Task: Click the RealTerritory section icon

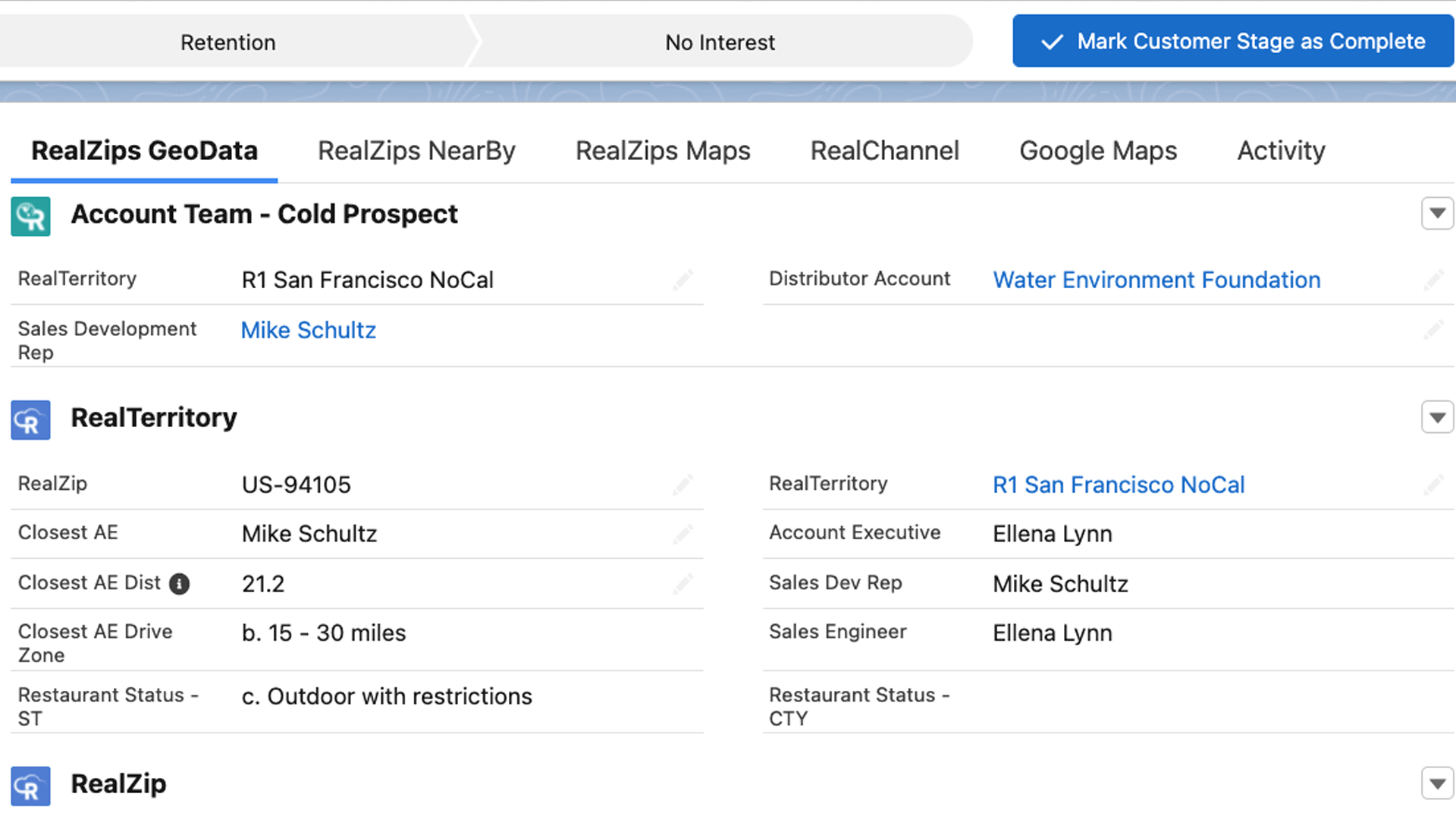Action: coord(30,420)
